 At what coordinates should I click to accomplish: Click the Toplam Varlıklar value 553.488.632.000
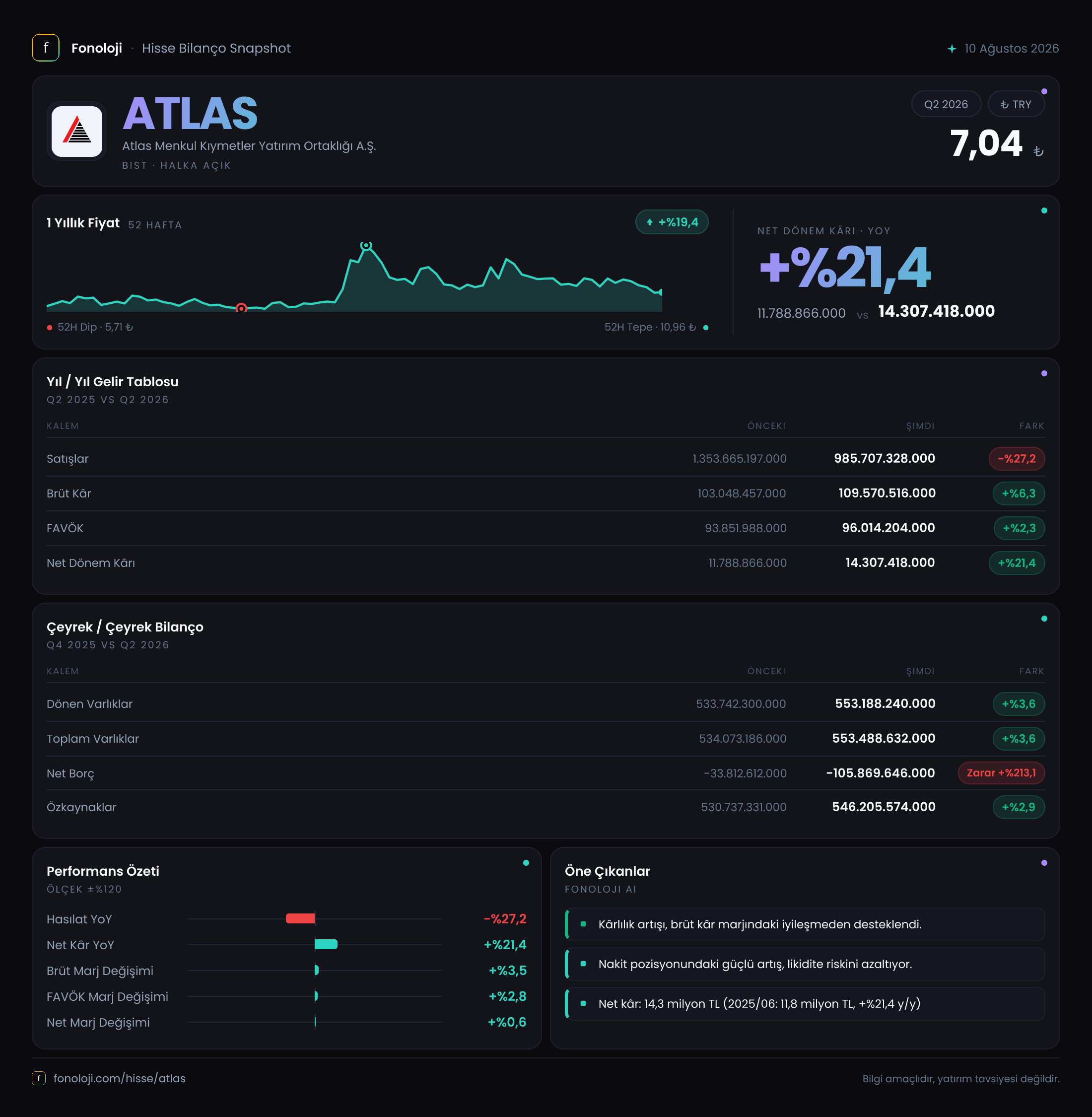click(x=884, y=738)
